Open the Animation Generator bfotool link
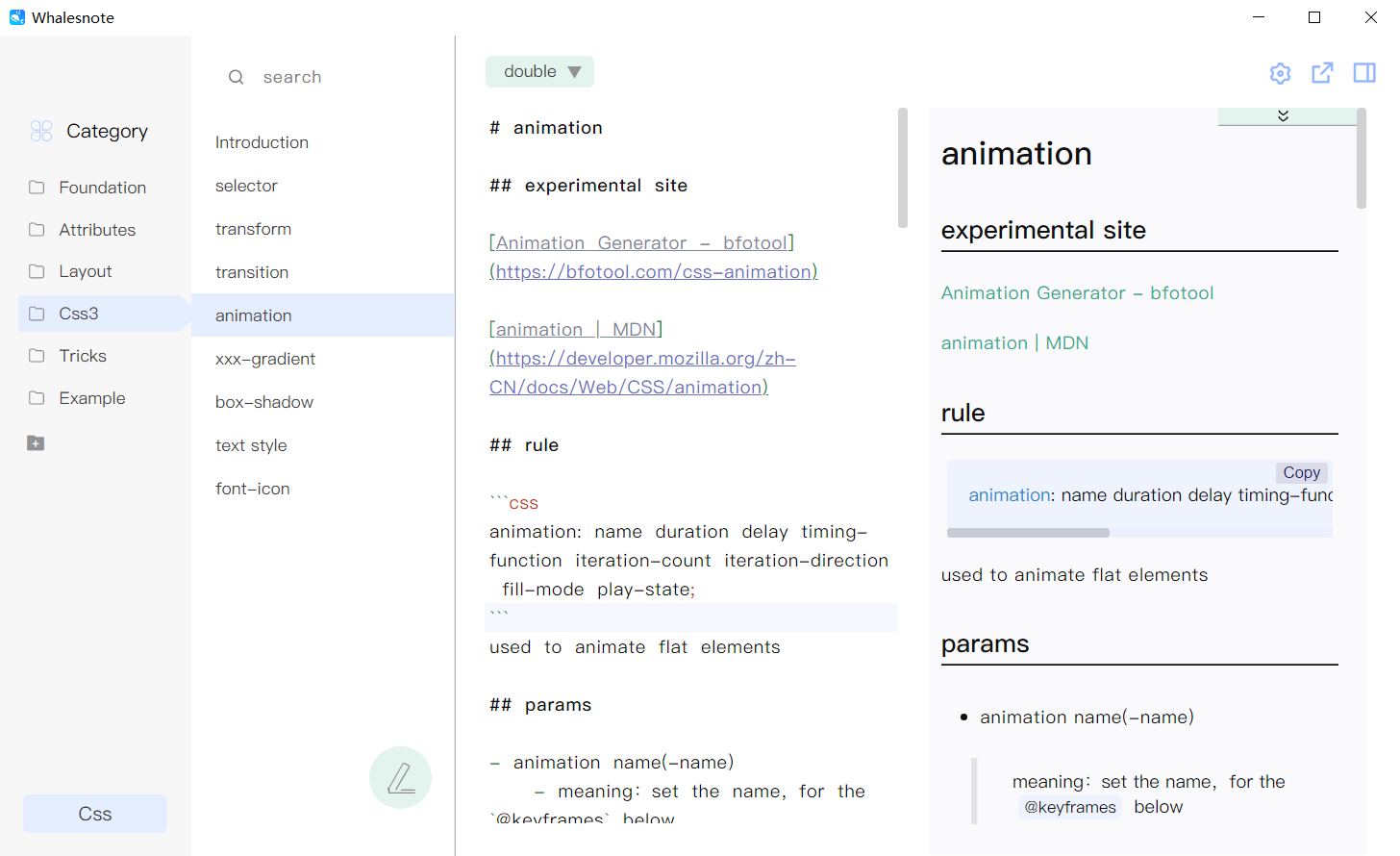The height and width of the screenshot is (856, 1400). pos(1077,292)
